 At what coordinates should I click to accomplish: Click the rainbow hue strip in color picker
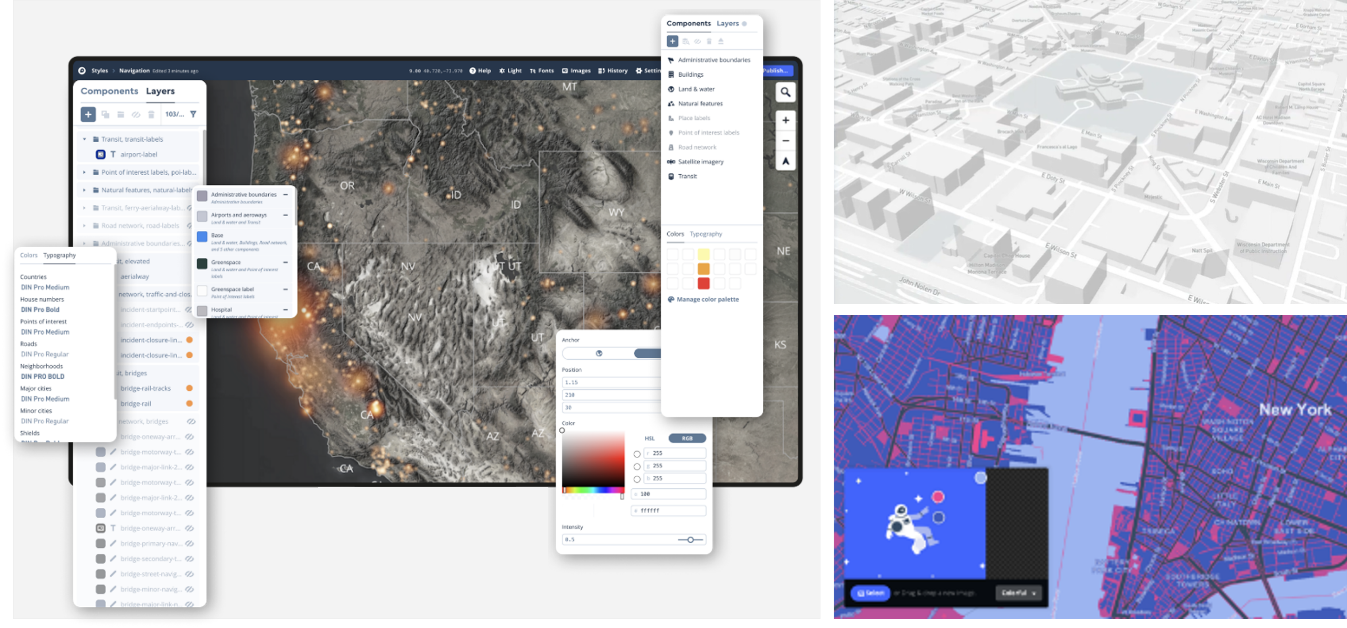tap(592, 490)
